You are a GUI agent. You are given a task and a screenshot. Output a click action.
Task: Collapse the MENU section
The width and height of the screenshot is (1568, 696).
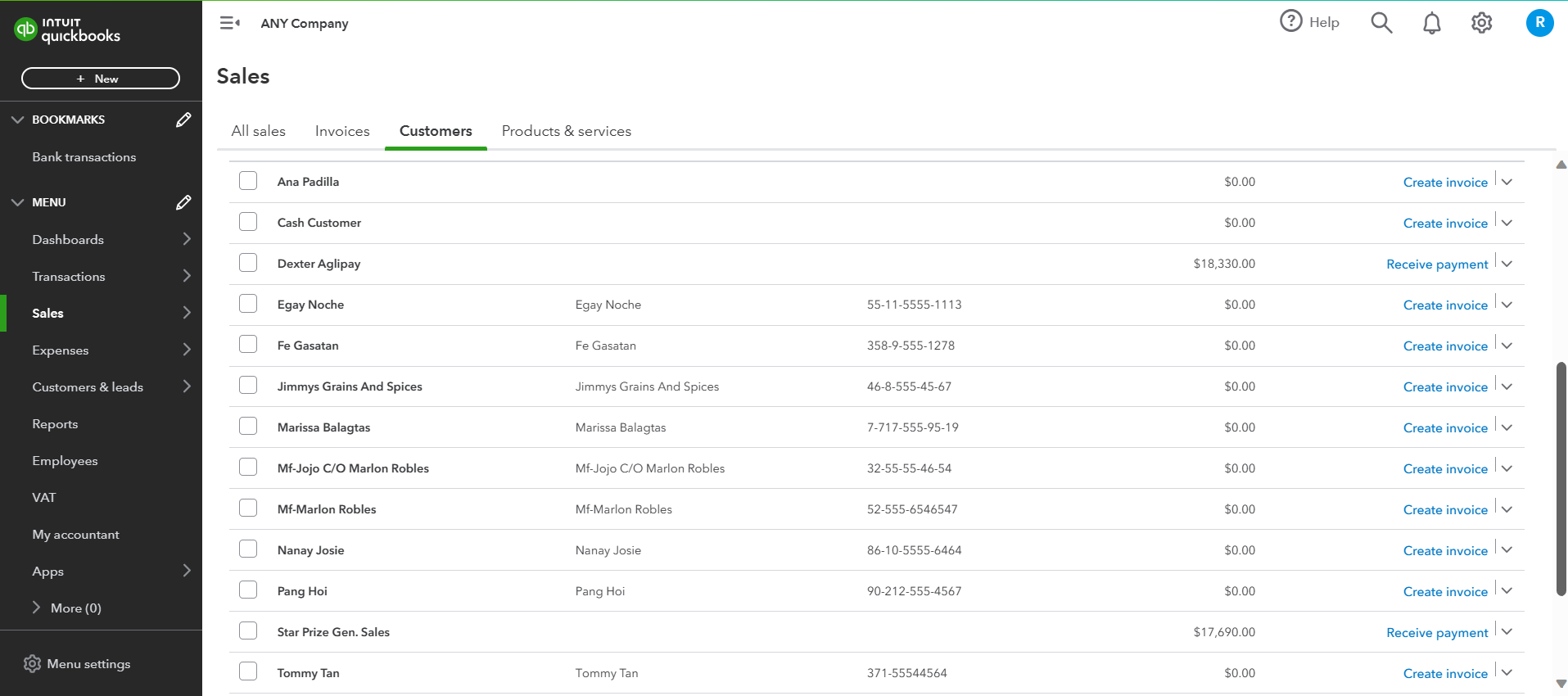[x=18, y=202]
